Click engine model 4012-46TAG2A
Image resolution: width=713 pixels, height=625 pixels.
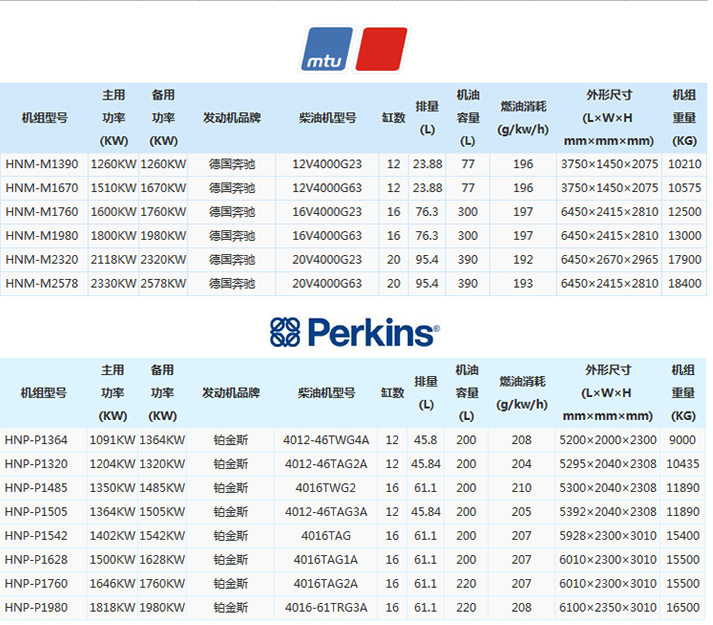click(326, 464)
